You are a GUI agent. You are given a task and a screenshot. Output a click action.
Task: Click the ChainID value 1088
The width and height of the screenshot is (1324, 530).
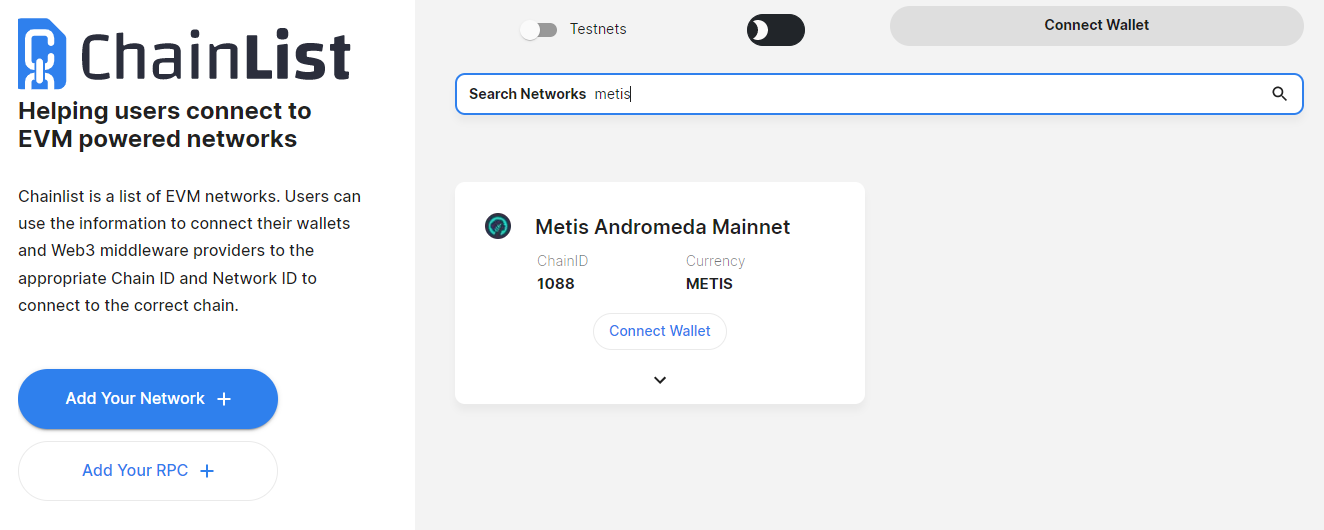[x=556, y=284]
